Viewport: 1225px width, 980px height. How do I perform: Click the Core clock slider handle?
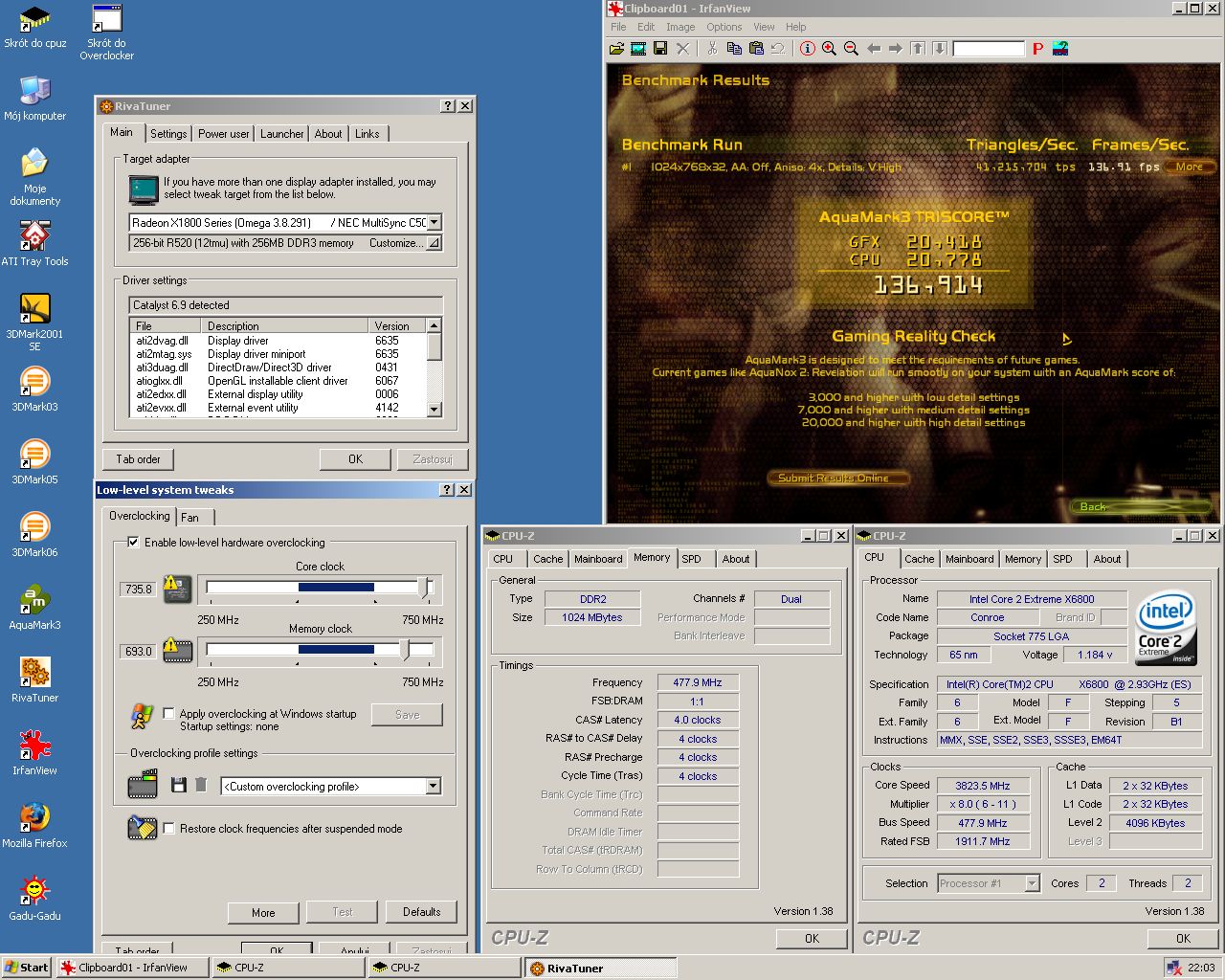coord(427,588)
